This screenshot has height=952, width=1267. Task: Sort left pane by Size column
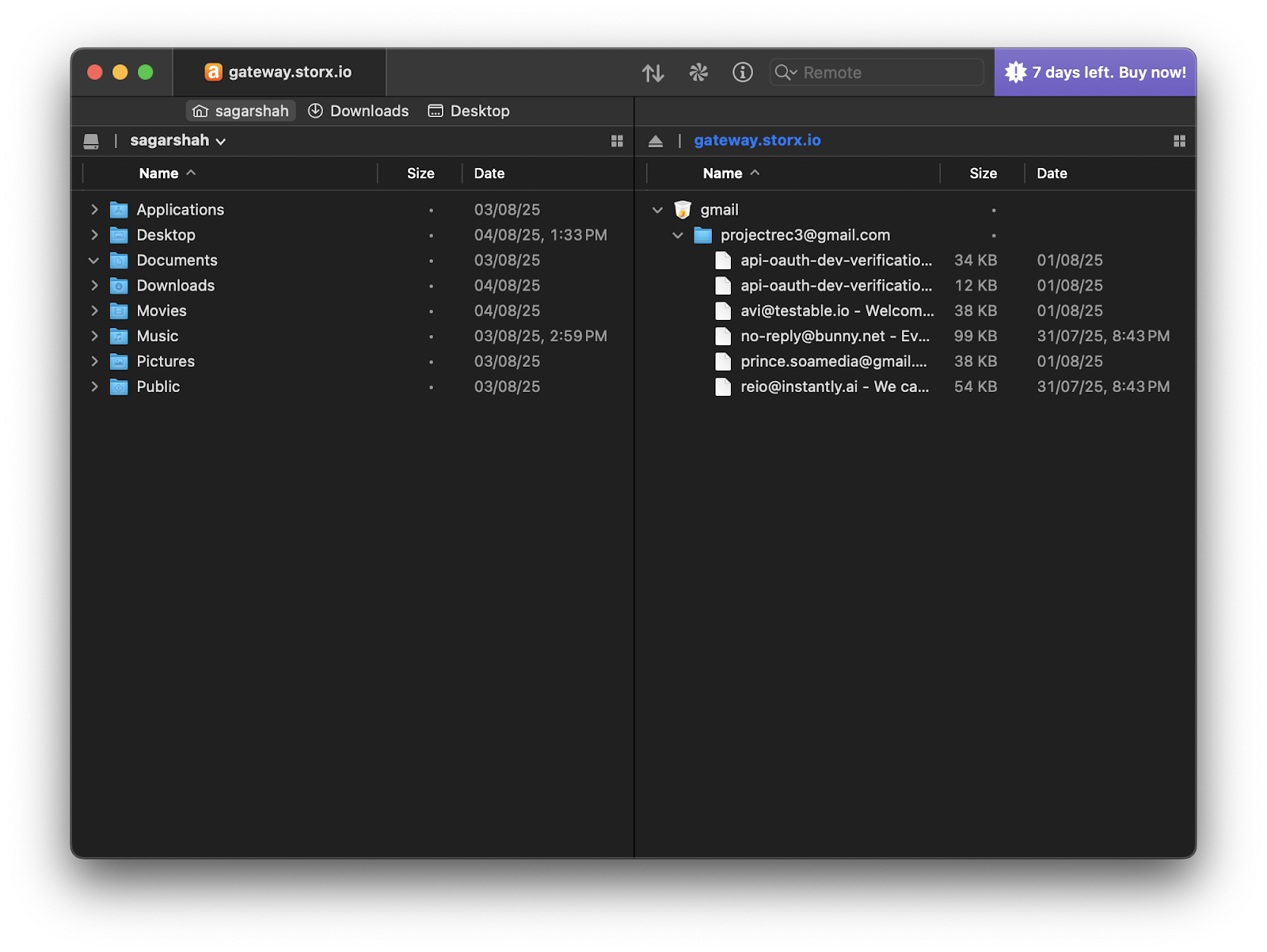[x=420, y=173]
